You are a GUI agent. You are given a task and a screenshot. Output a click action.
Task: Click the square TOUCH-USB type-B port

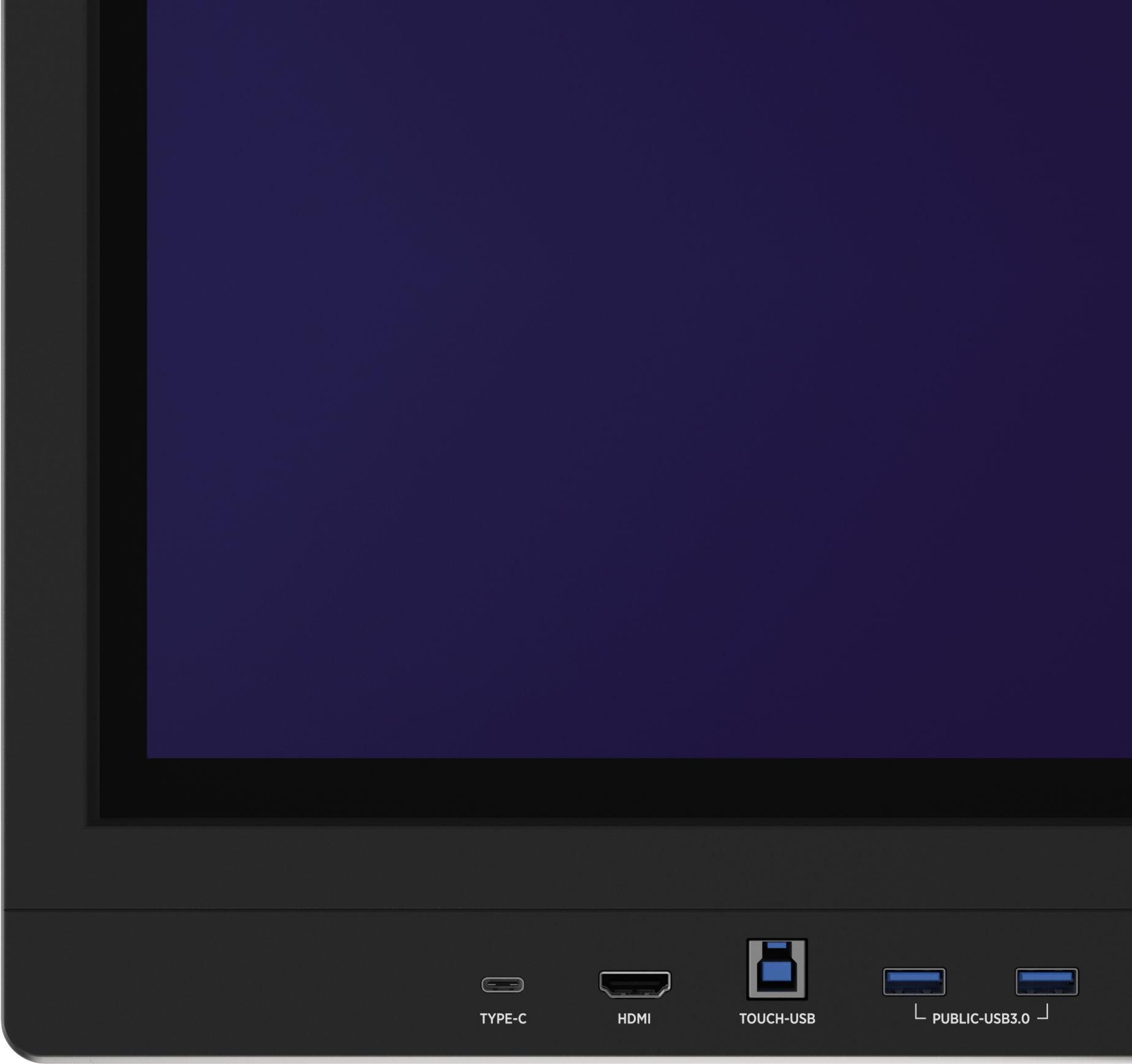777,968
